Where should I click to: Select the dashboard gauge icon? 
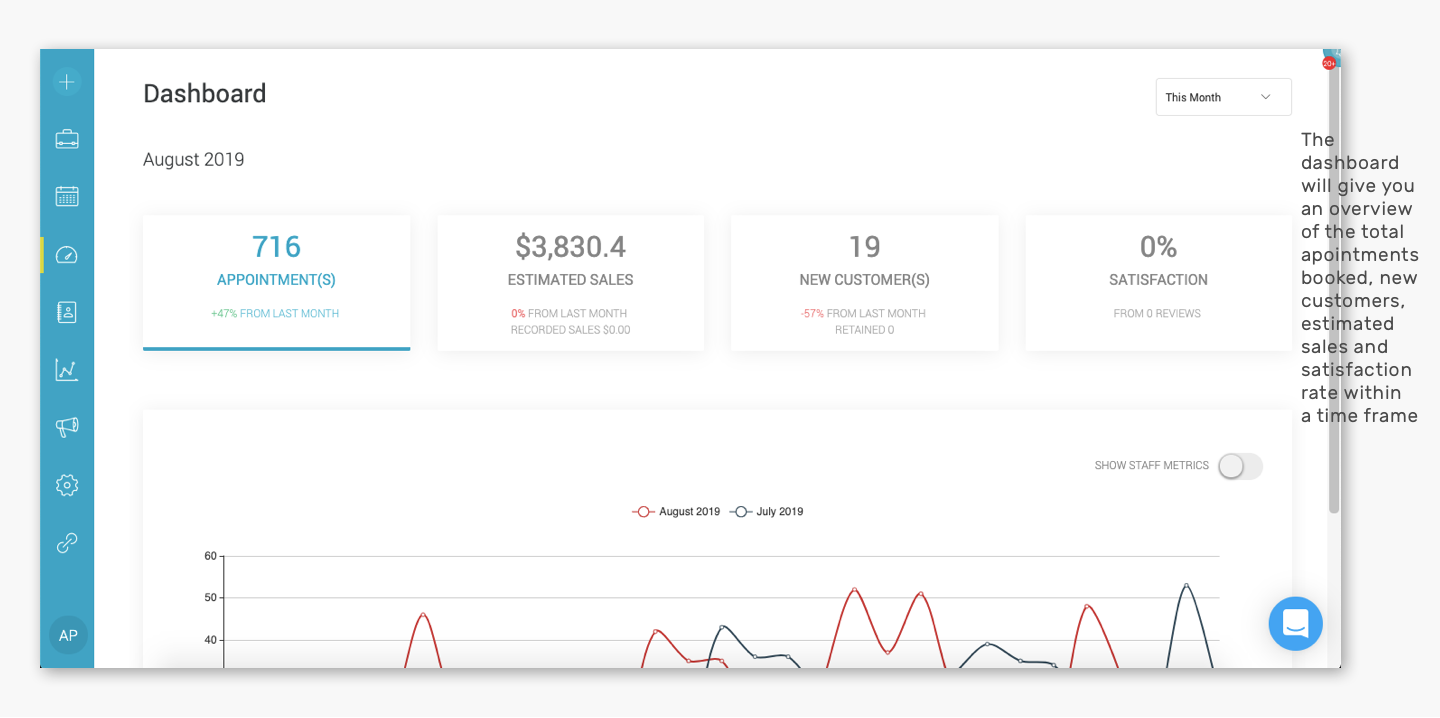pyautogui.click(x=67, y=254)
